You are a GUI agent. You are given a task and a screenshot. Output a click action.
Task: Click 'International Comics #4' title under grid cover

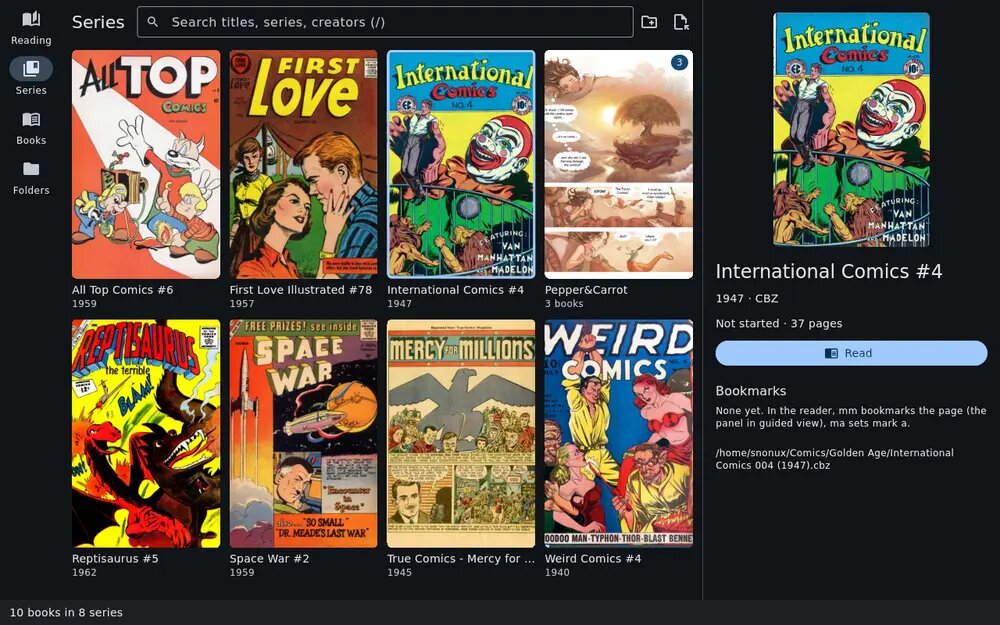pyautogui.click(x=455, y=290)
